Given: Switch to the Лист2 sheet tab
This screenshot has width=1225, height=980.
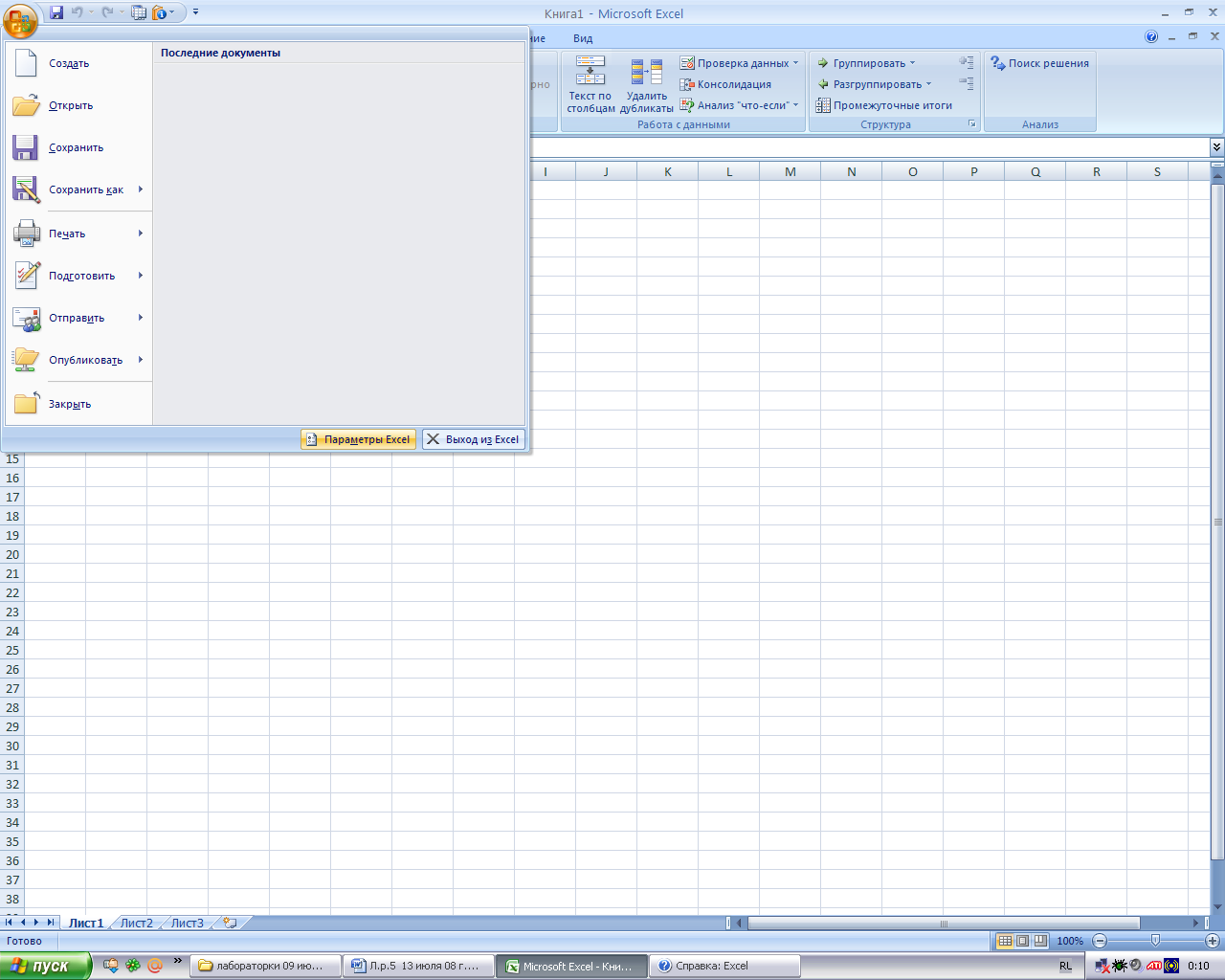Looking at the screenshot, I should pos(136,924).
